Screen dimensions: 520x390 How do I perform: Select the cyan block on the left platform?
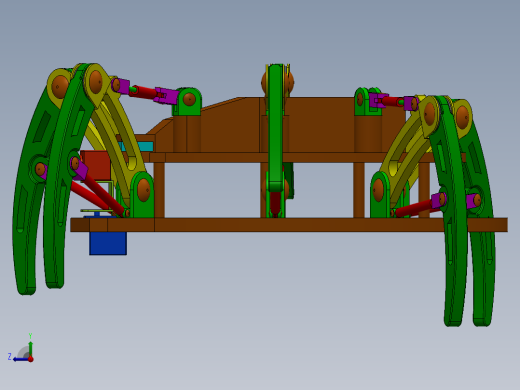coord(138,146)
